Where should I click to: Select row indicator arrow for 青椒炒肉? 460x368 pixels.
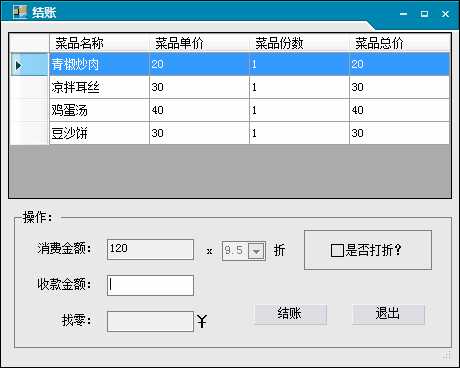[x=18, y=65]
